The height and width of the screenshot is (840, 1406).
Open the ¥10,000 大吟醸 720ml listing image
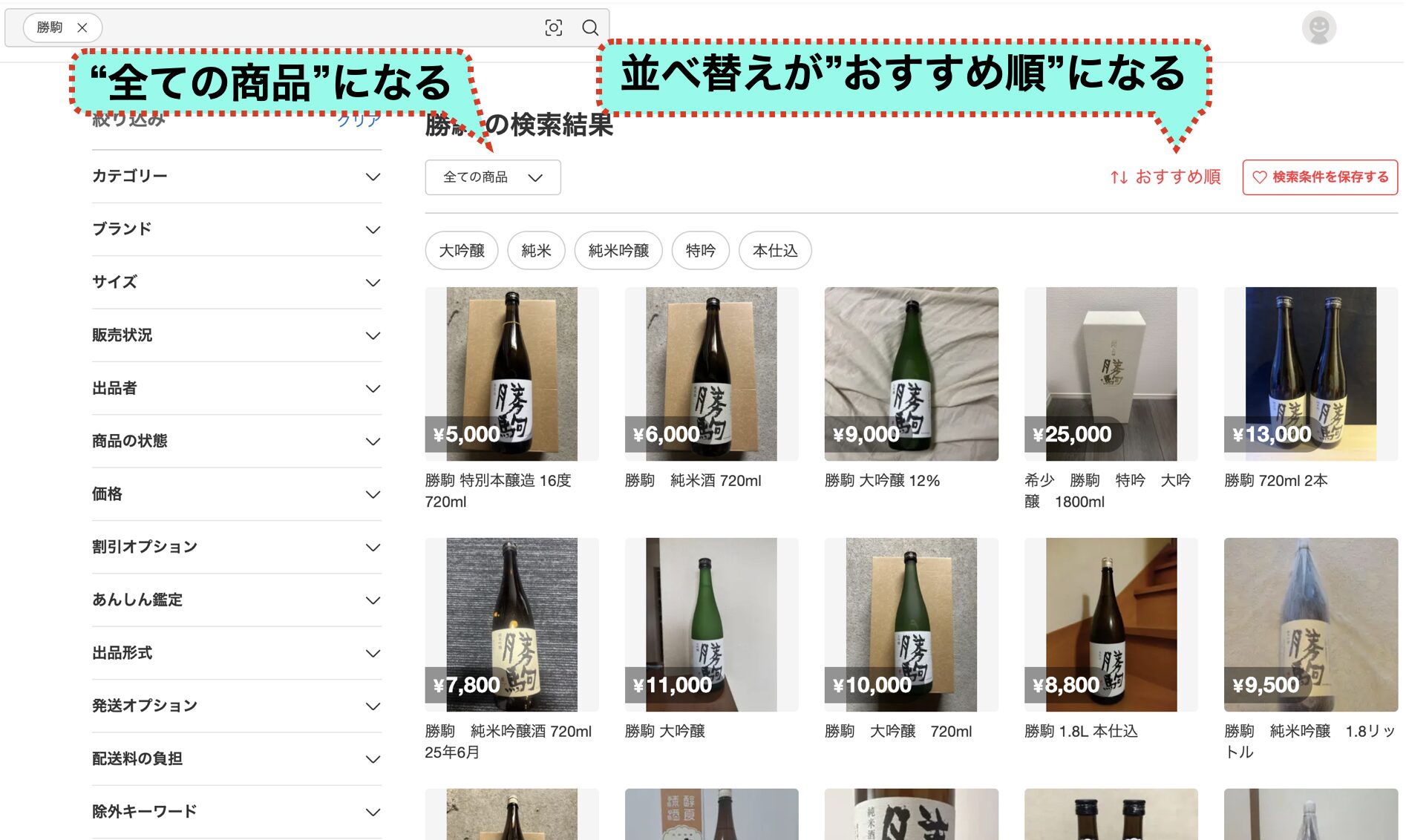(911, 625)
